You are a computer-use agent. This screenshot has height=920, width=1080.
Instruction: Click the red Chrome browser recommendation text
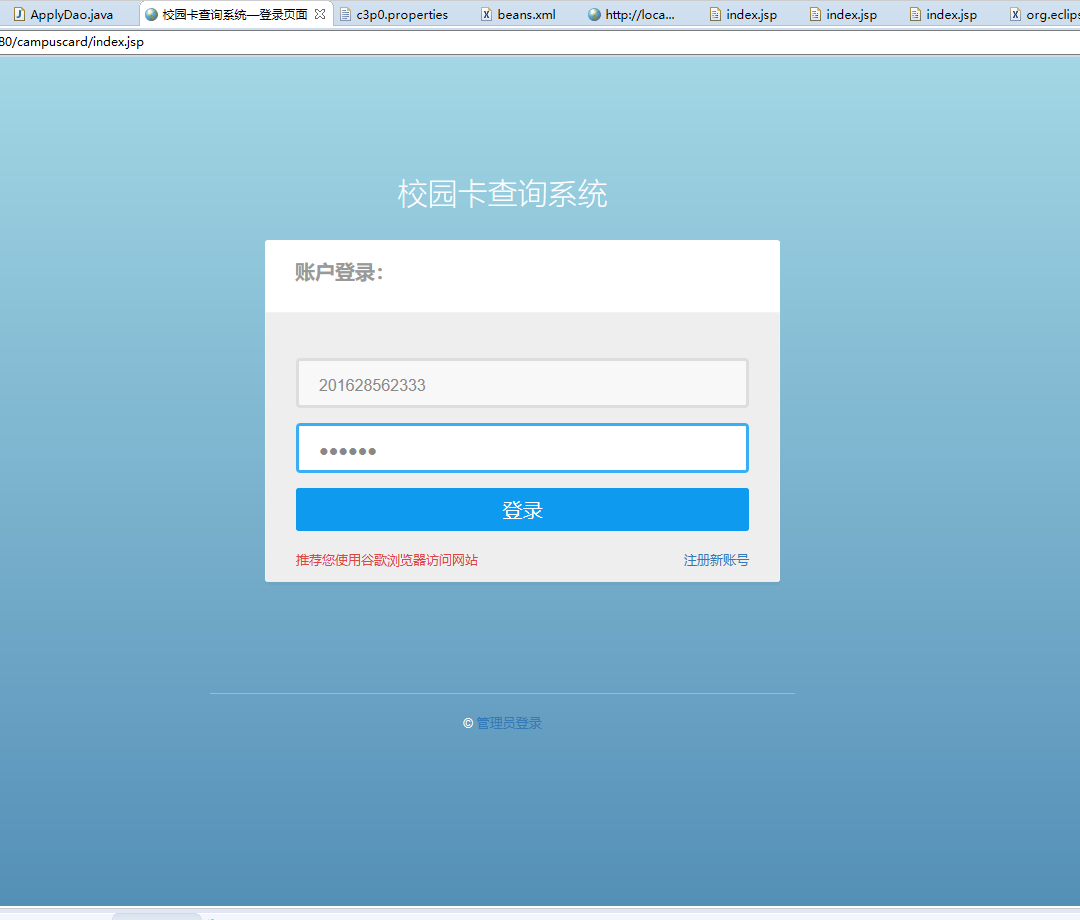tap(385, 559)
